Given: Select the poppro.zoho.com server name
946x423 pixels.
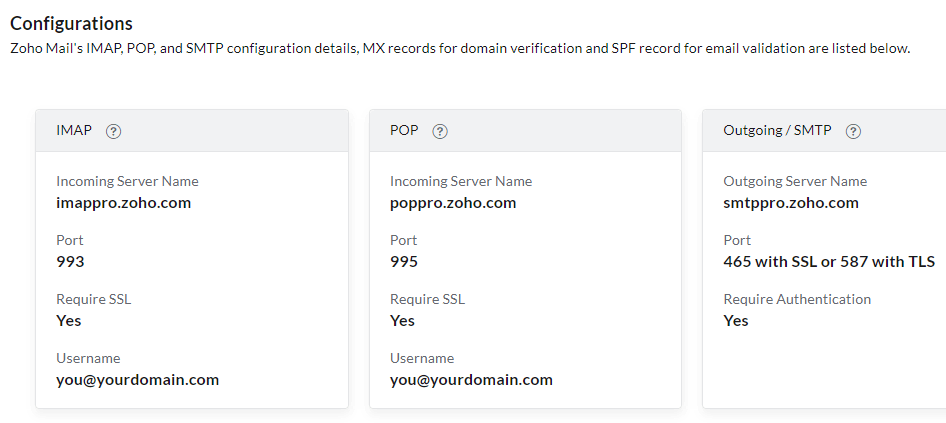Looking at the screenshot, I should point(453,203).
